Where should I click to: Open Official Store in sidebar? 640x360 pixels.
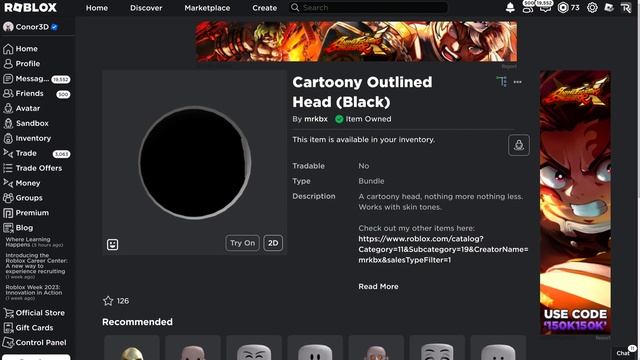click(x=34, y=313)
